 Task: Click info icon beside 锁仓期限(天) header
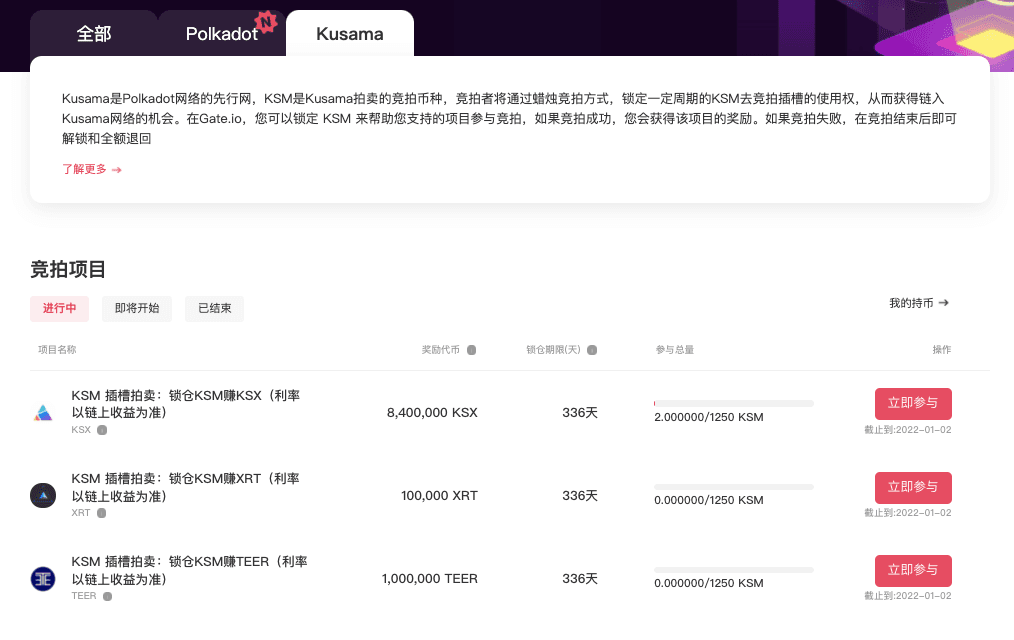point(592,350)
